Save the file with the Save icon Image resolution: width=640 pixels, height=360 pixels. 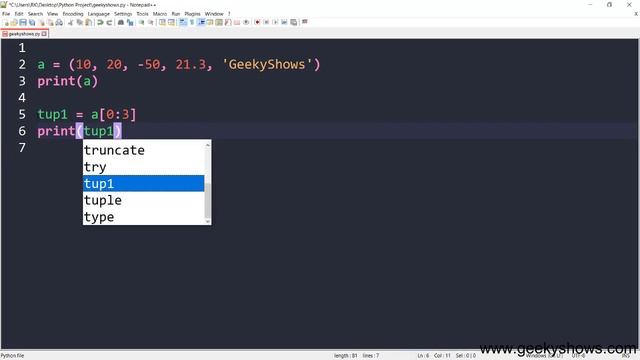tap(23, 22)
